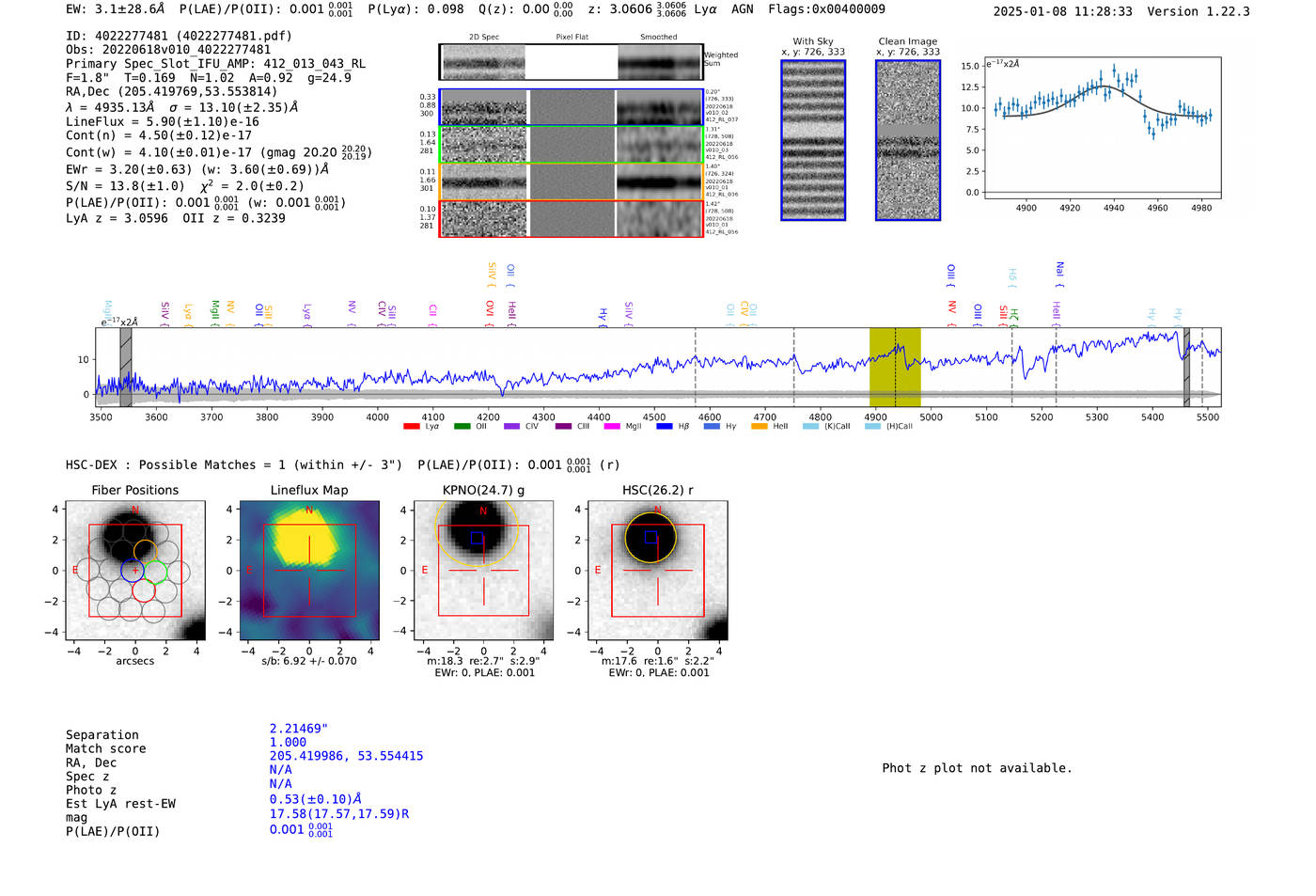Click the Separation value 2.21469"
Viewport: 1316px width, 896px height.
click(x=299, y=729)
